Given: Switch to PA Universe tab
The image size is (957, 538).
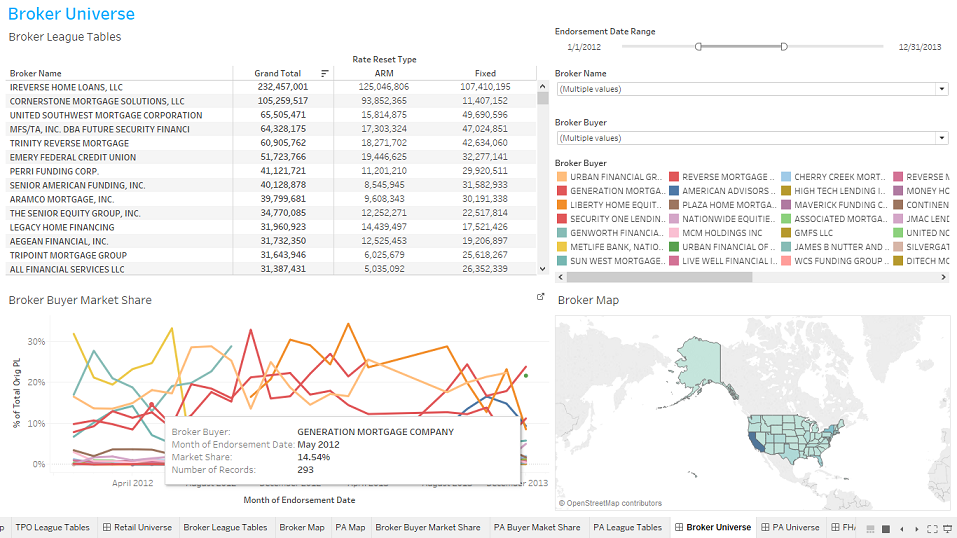Looking at the screenshot, I should click(x=790, y=528).
